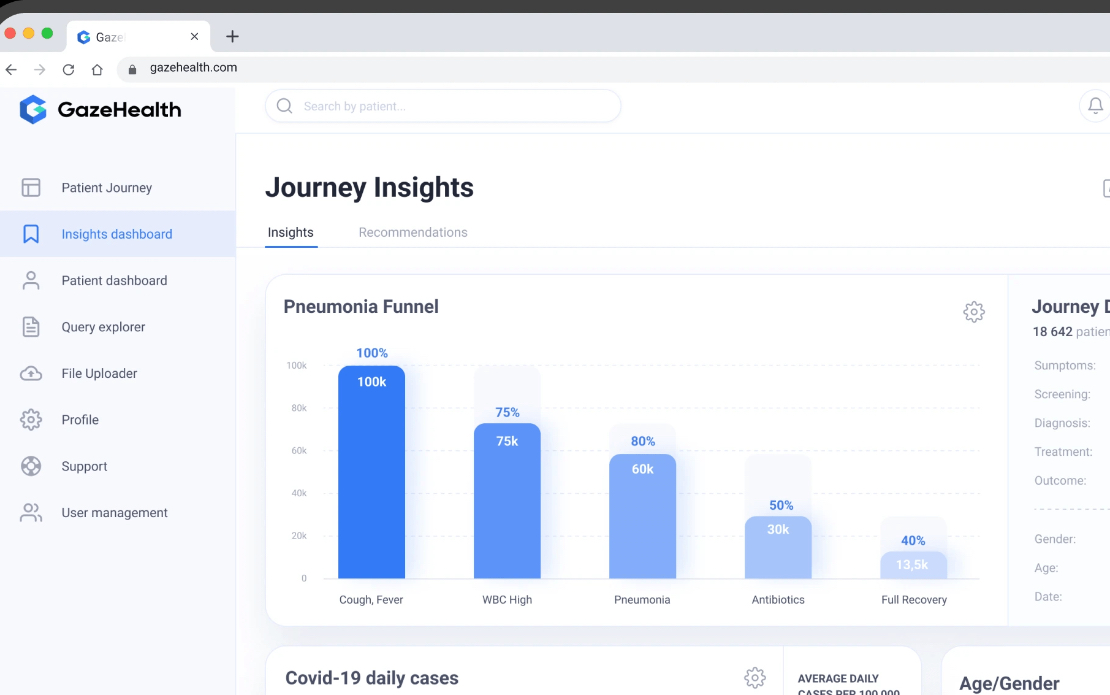Click the Covid-19 daily cases title
The height and width of the screenshot is (695, 1110).
click(372, 678)
